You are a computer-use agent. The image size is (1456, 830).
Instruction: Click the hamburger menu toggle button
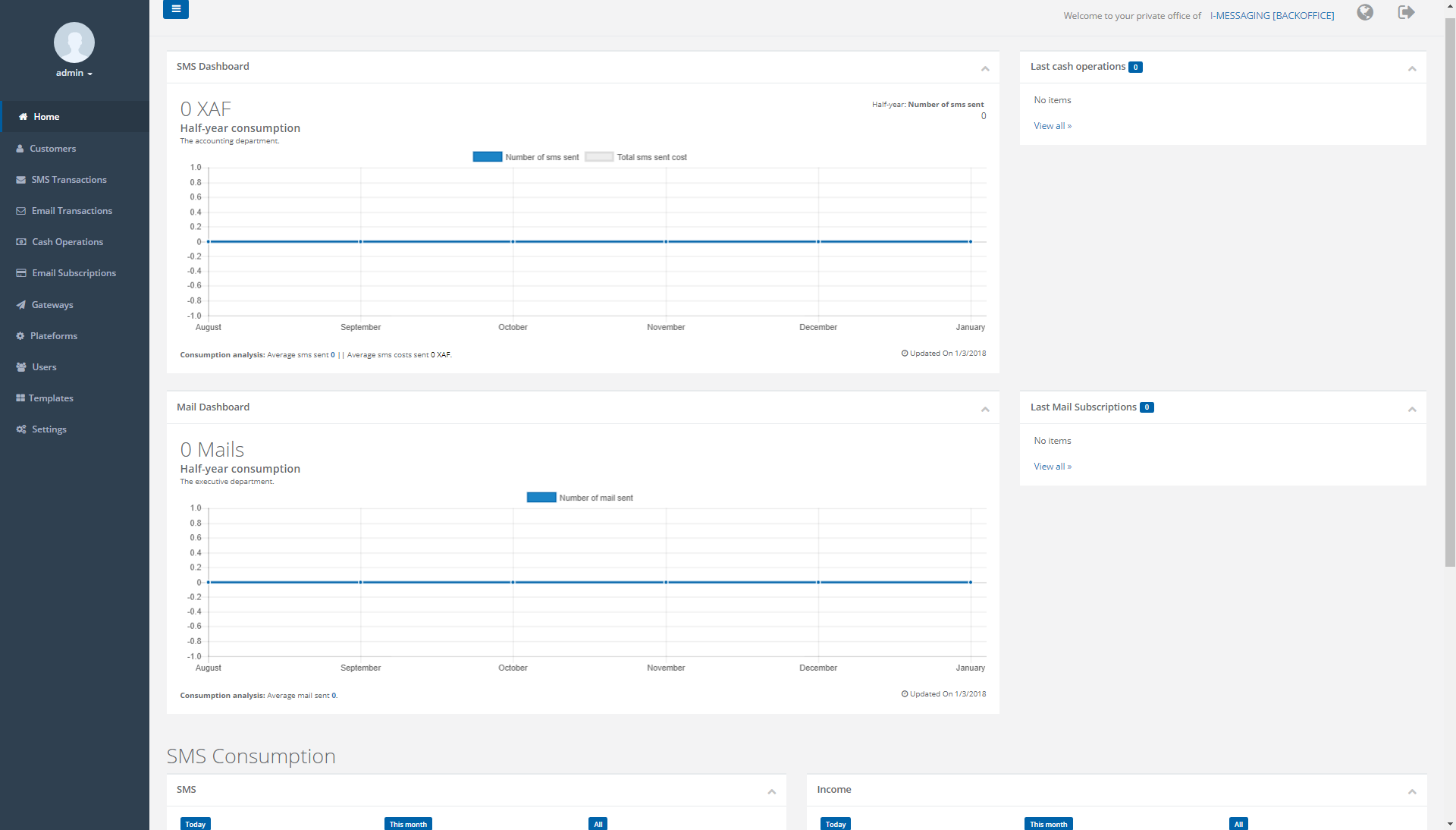tap(175, 9)
